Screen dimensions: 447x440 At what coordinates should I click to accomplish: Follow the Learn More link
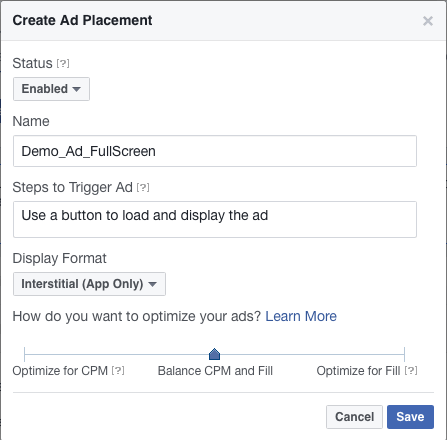[x=301, y=316]
